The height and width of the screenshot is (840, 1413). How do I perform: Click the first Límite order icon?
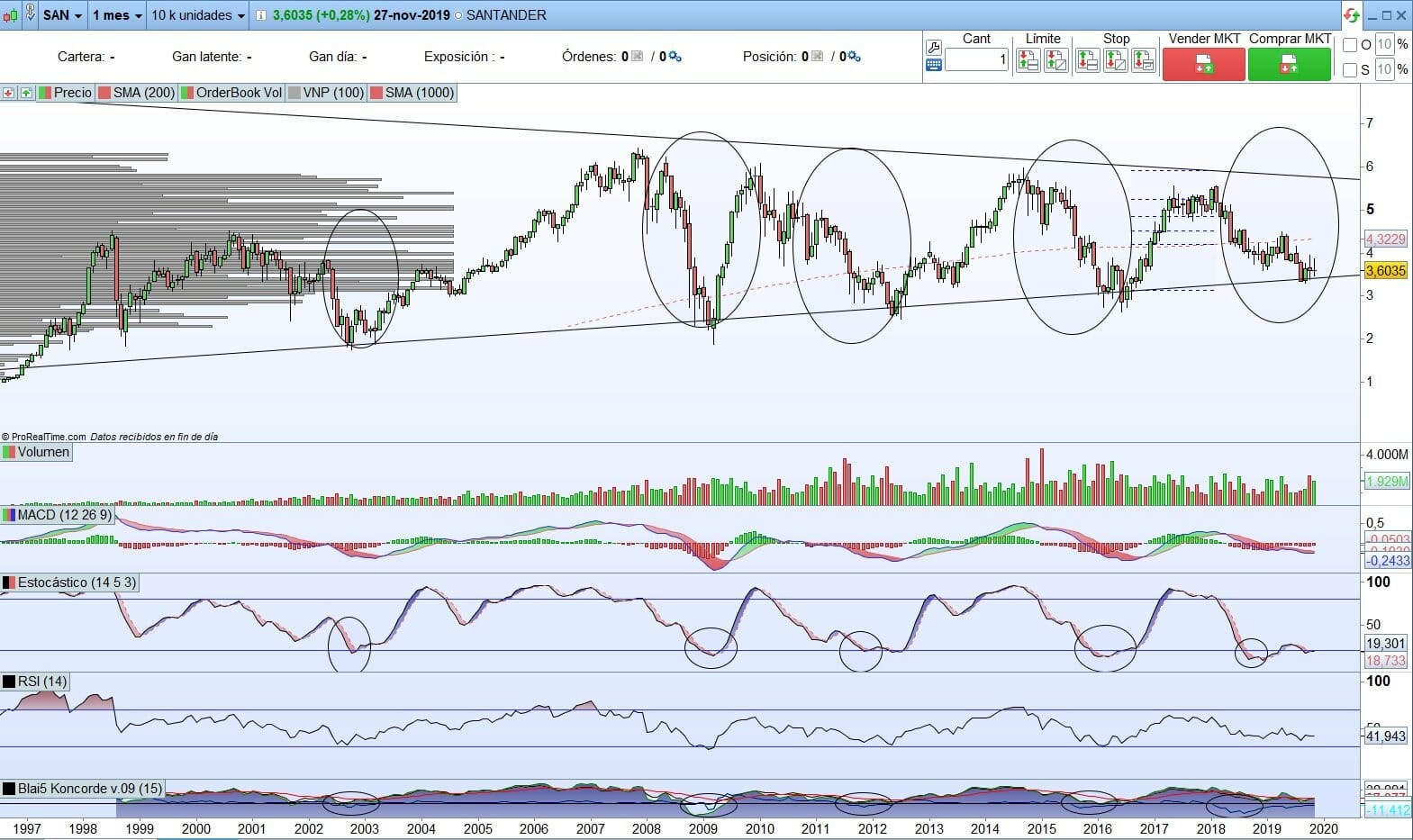pos(1028,61)
